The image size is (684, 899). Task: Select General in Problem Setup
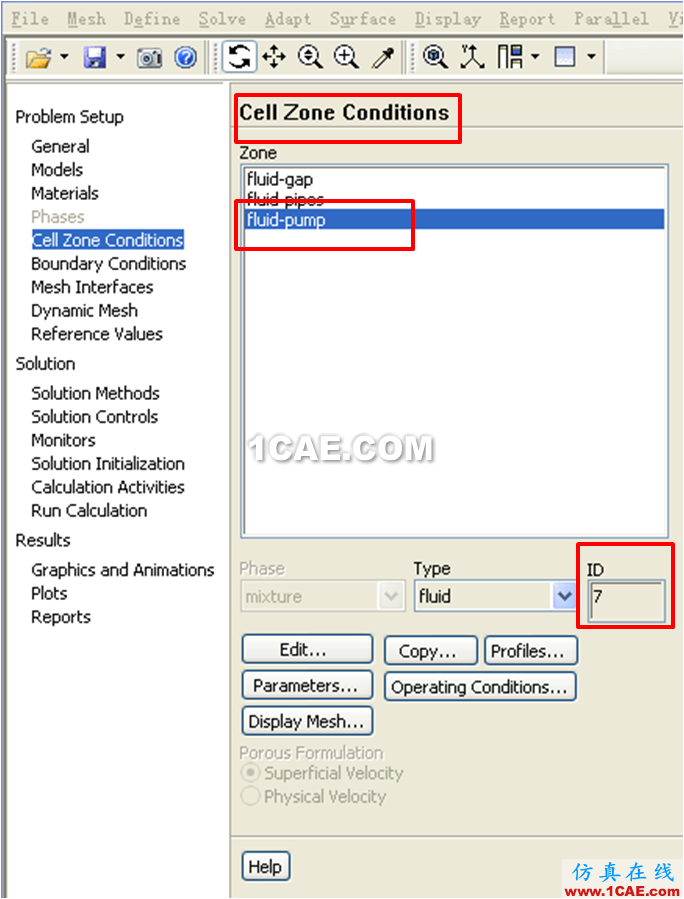coord(60,146)
